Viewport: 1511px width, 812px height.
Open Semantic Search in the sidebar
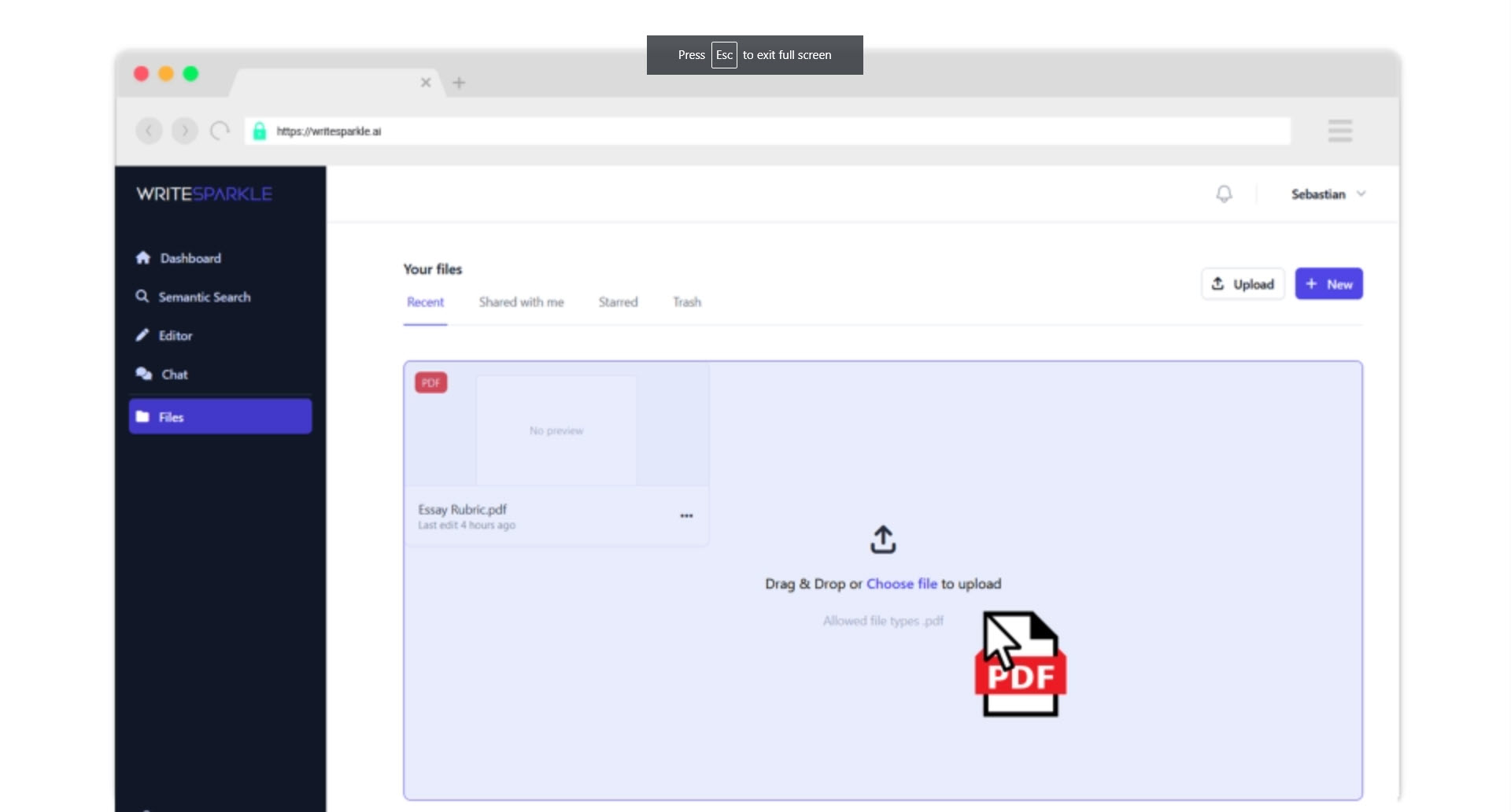coord(204,297)
